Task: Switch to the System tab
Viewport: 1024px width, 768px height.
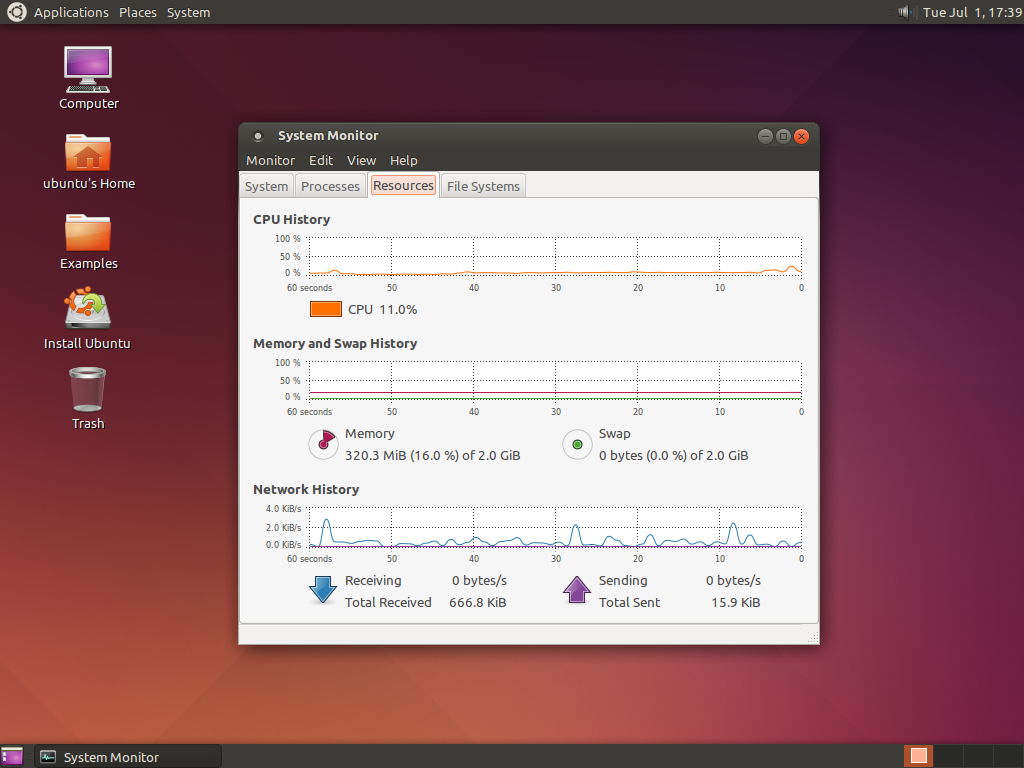Action: [x=266, y=186]
